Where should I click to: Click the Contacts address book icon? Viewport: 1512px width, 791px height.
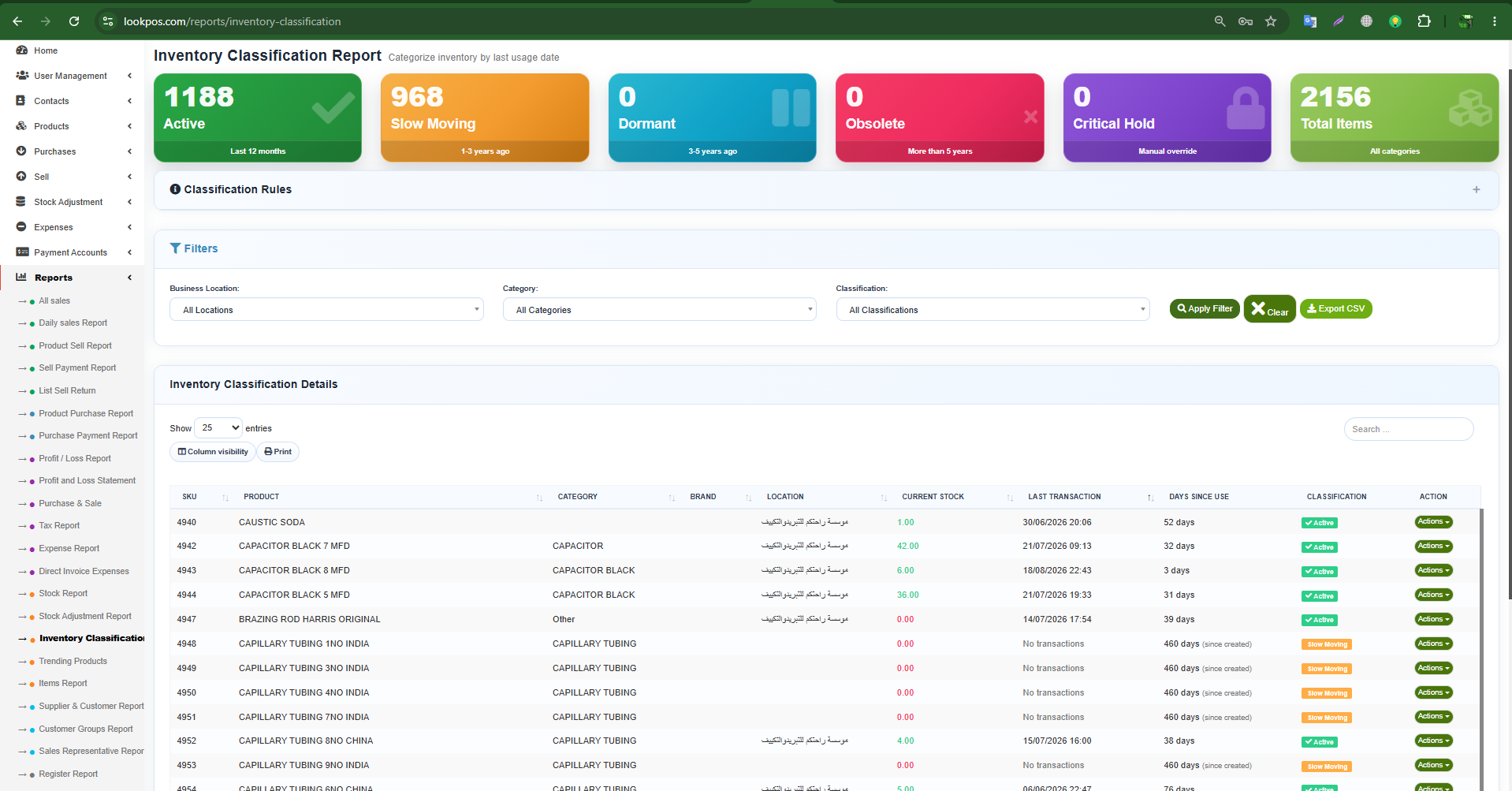[21, 101]
